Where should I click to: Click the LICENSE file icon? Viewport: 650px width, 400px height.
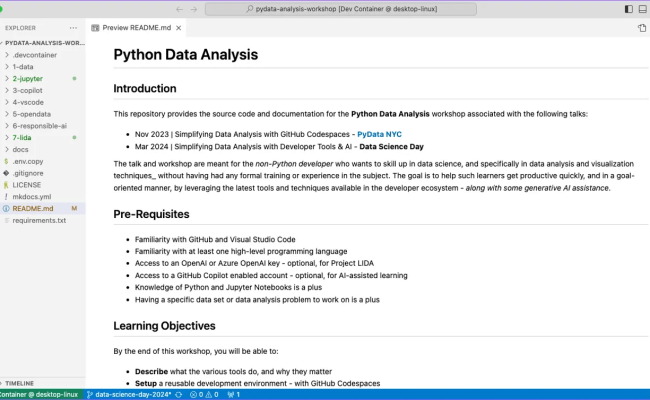[6, 185]
